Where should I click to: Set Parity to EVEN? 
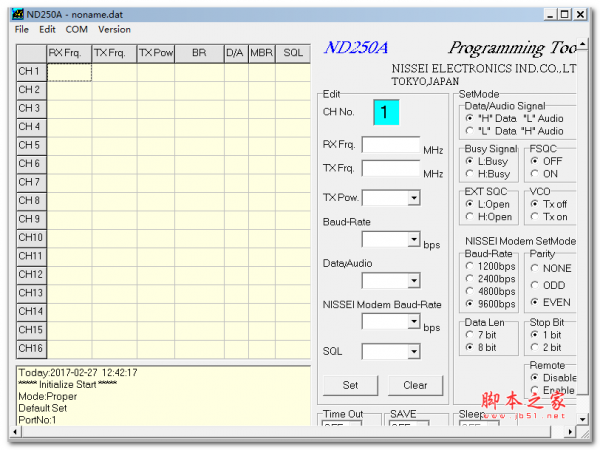tap(551, 302)
